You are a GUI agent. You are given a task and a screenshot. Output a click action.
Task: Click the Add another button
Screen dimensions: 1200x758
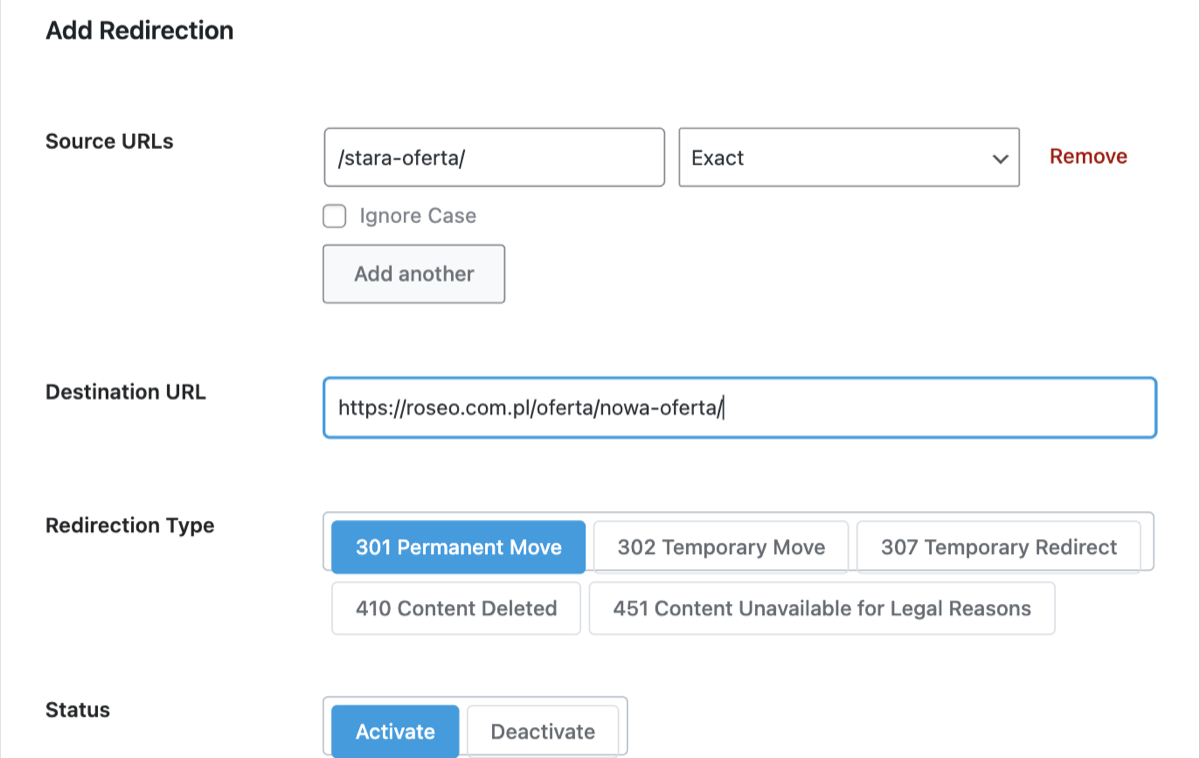pos(414,274)
